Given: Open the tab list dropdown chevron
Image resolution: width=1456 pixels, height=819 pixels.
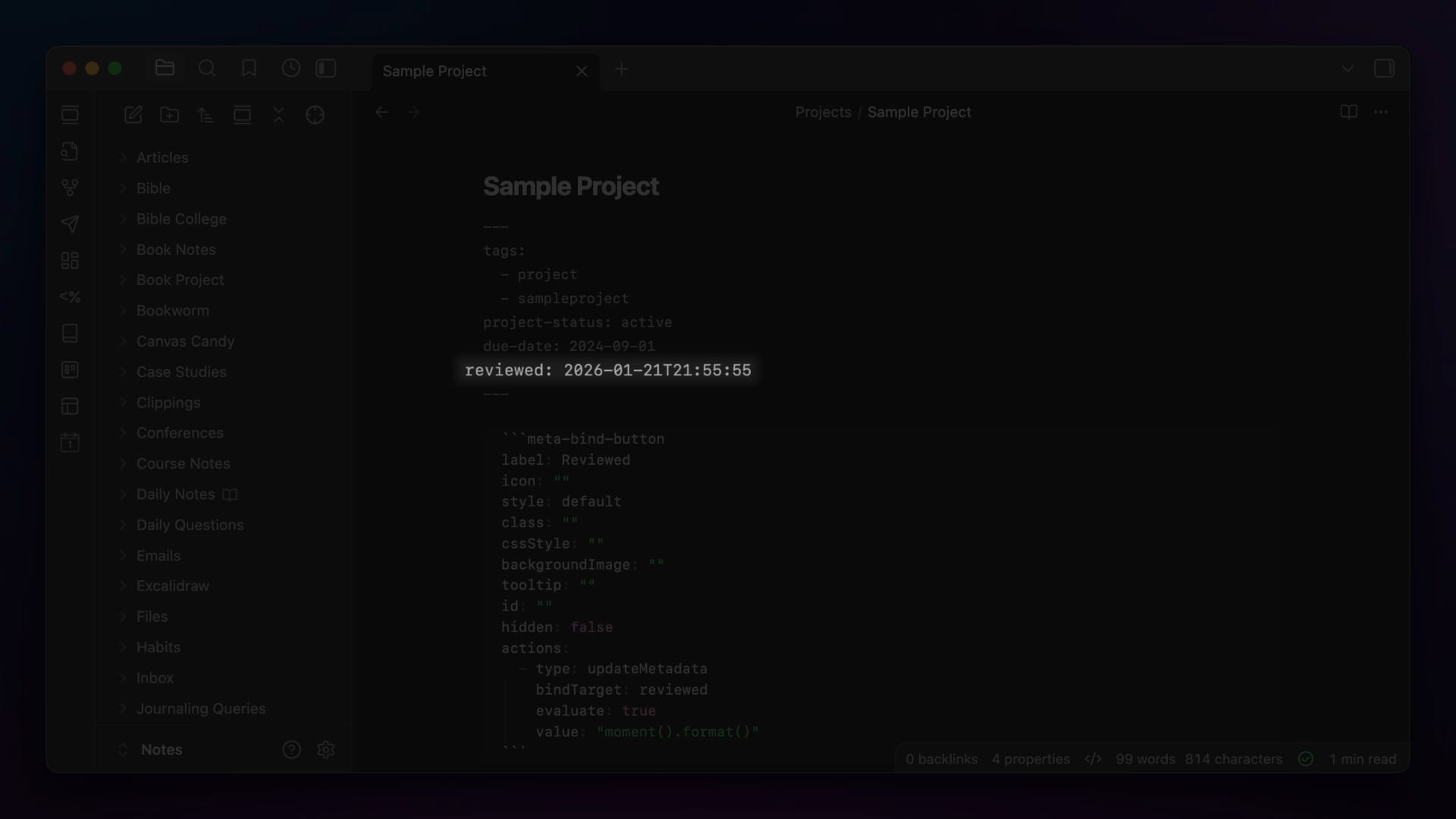Looking at the screenshot, I should (x=1348, y=68).
